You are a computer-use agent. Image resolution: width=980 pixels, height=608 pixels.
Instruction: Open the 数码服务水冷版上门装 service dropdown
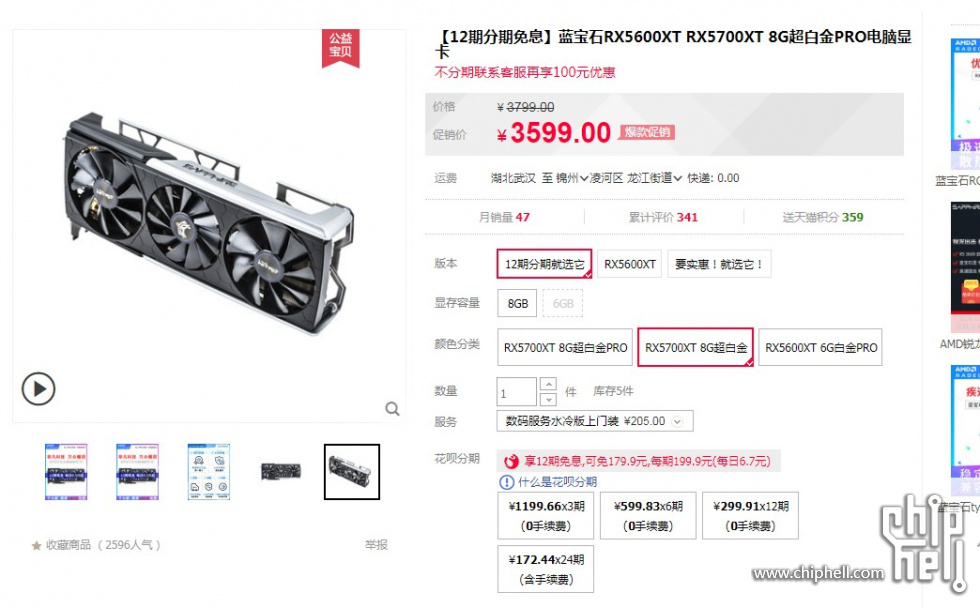click(x=594, y=421)
